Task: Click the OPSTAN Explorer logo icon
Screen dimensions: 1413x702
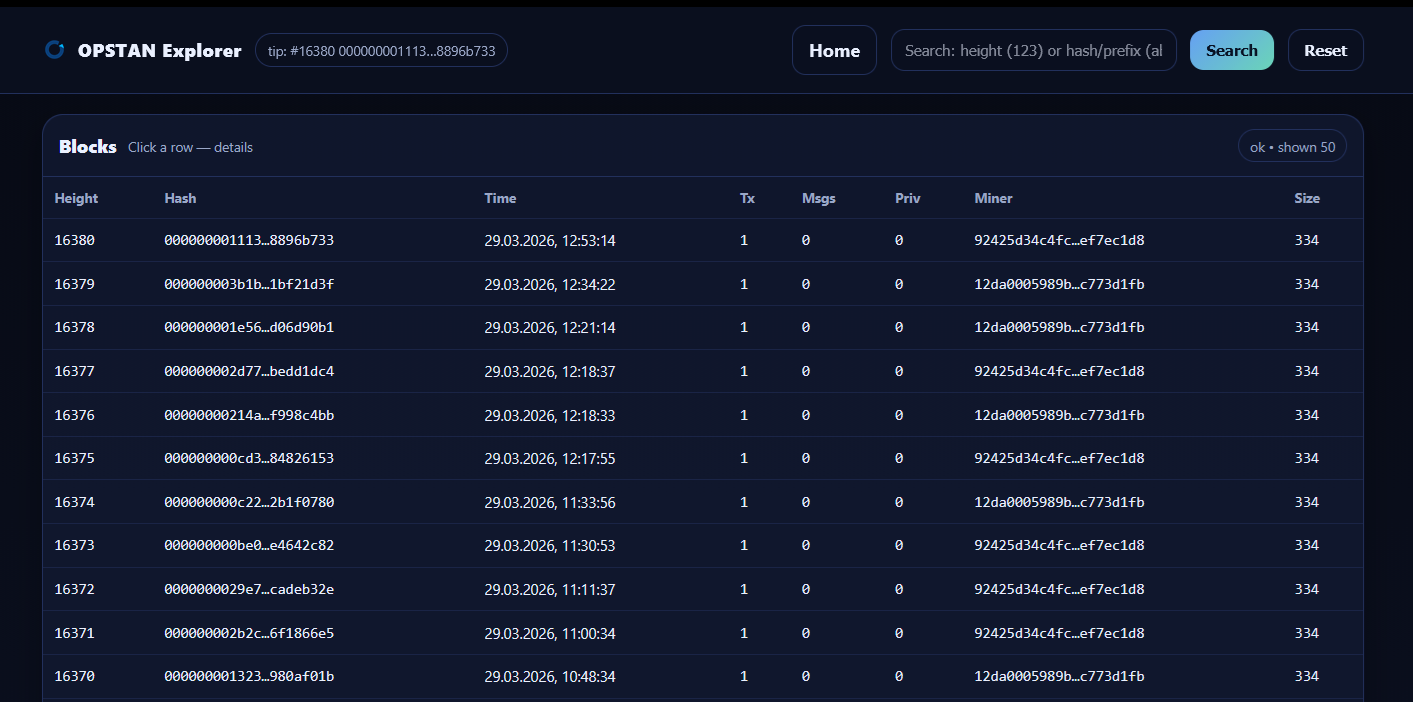Action: click(55, 50)
